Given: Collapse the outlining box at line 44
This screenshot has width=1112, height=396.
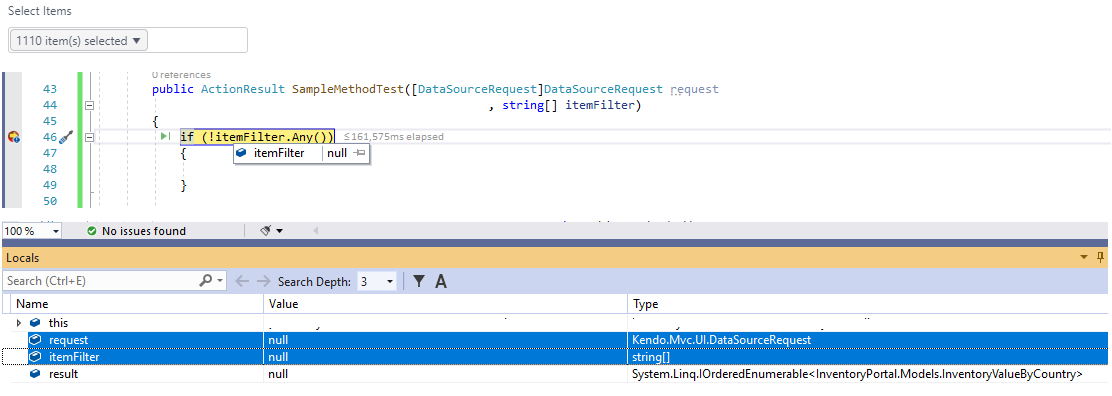Looking at the screenshot, I should [x=90, y=105].
